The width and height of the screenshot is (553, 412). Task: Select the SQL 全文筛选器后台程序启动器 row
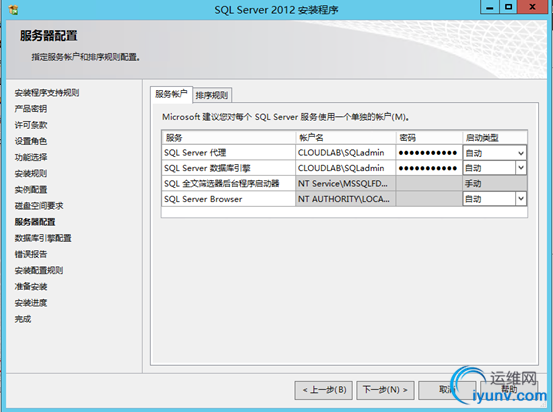pos(229,183)
